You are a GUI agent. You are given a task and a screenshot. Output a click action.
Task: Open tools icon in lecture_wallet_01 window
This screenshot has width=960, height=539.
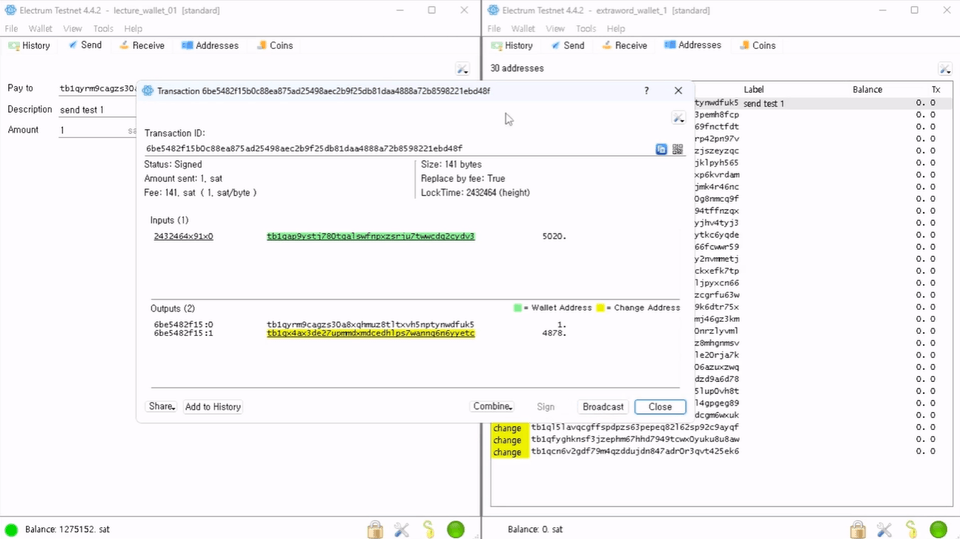tap(463, 69)
